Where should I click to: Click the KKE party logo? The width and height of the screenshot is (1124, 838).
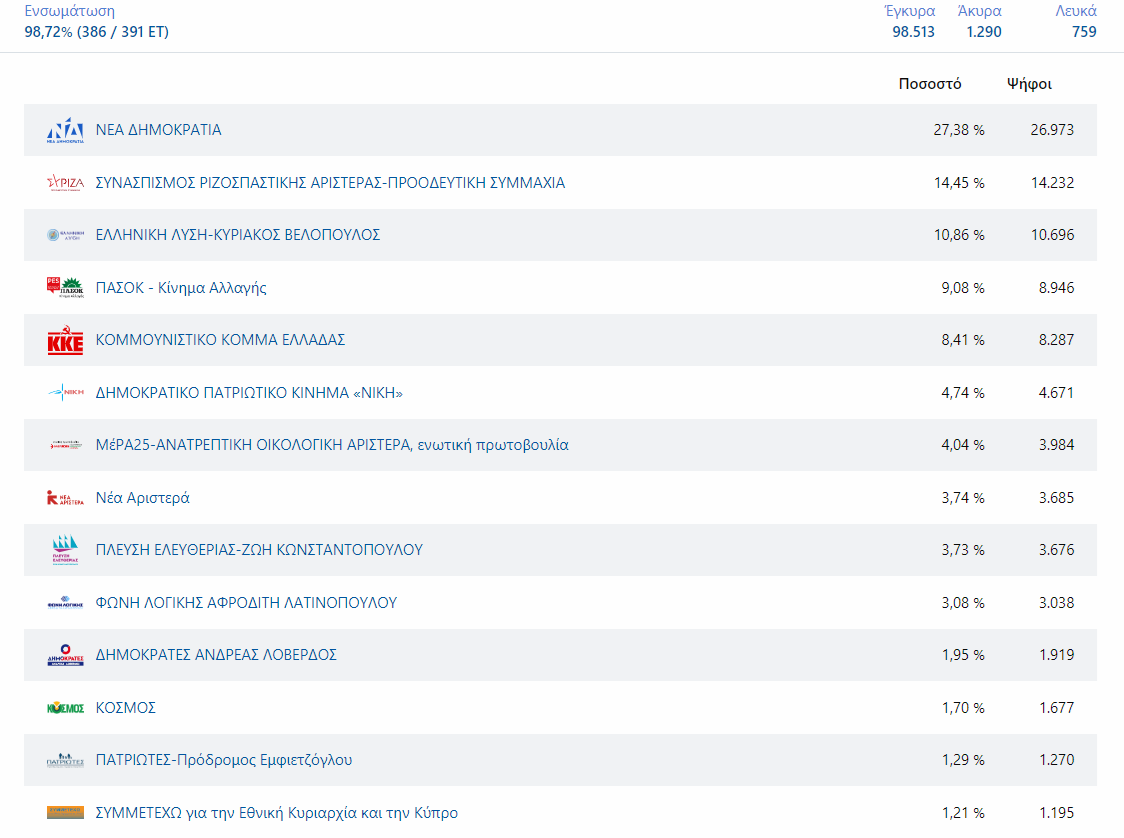(65, 340)
